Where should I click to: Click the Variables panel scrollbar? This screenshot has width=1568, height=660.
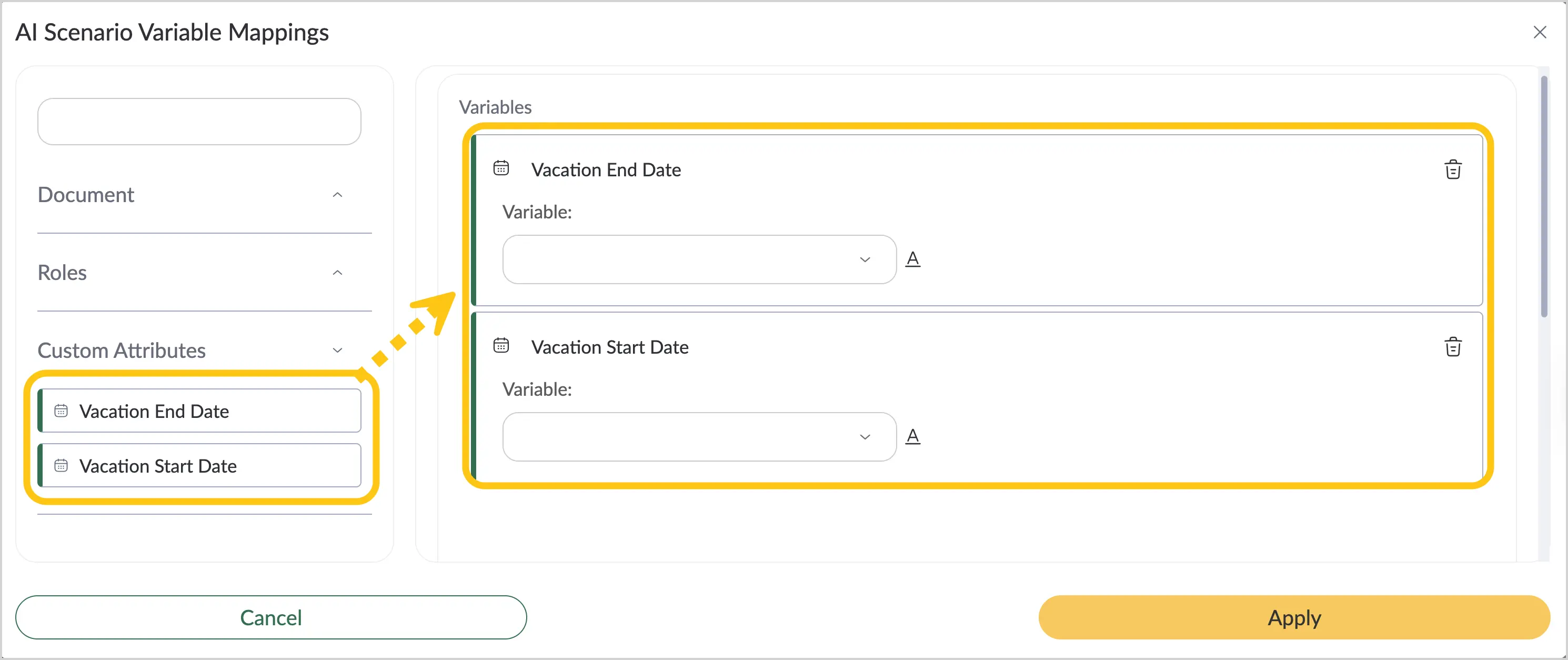1544,196
